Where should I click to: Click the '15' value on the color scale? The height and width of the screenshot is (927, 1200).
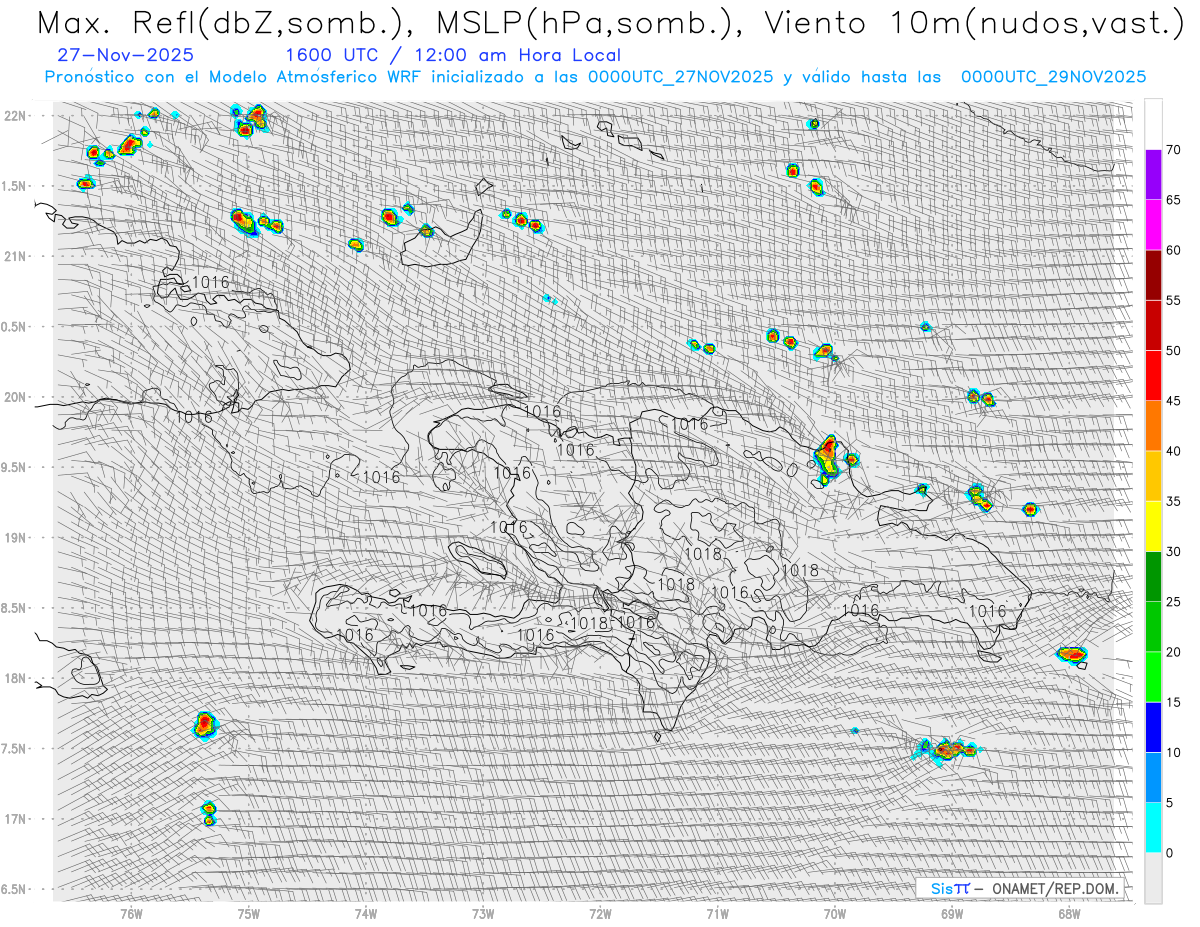click(1173, 702)
